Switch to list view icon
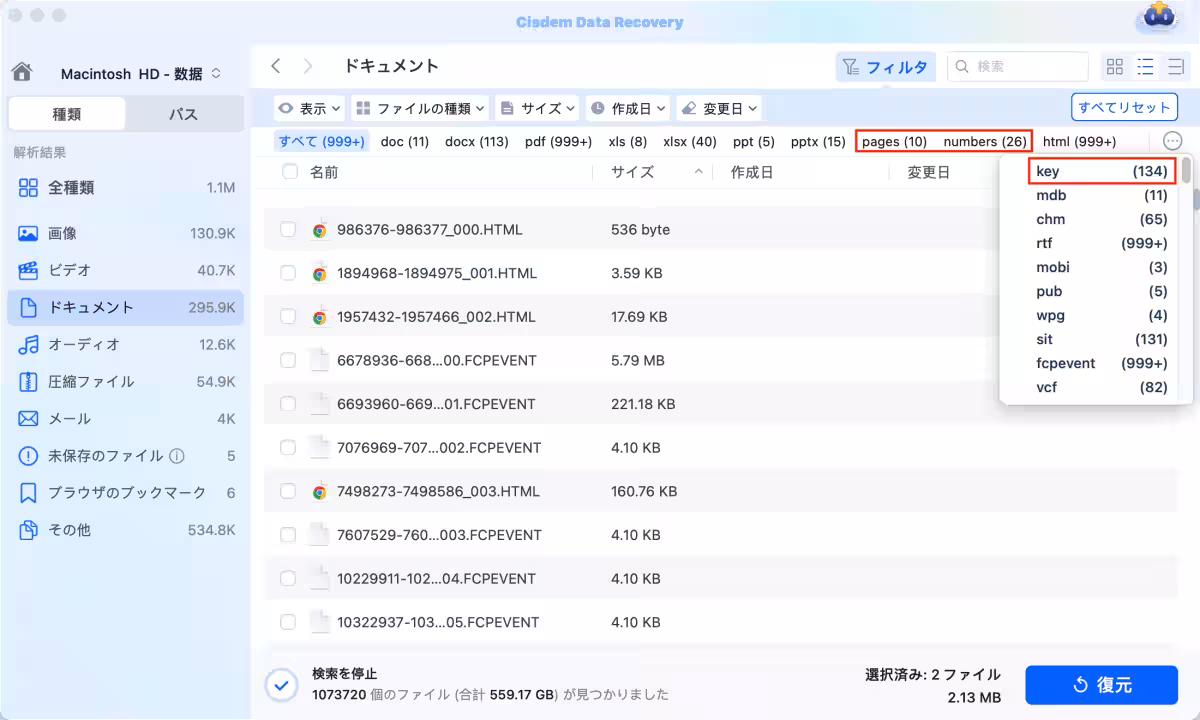This screenshot has width=1200, height=720. pos(1145,67)
